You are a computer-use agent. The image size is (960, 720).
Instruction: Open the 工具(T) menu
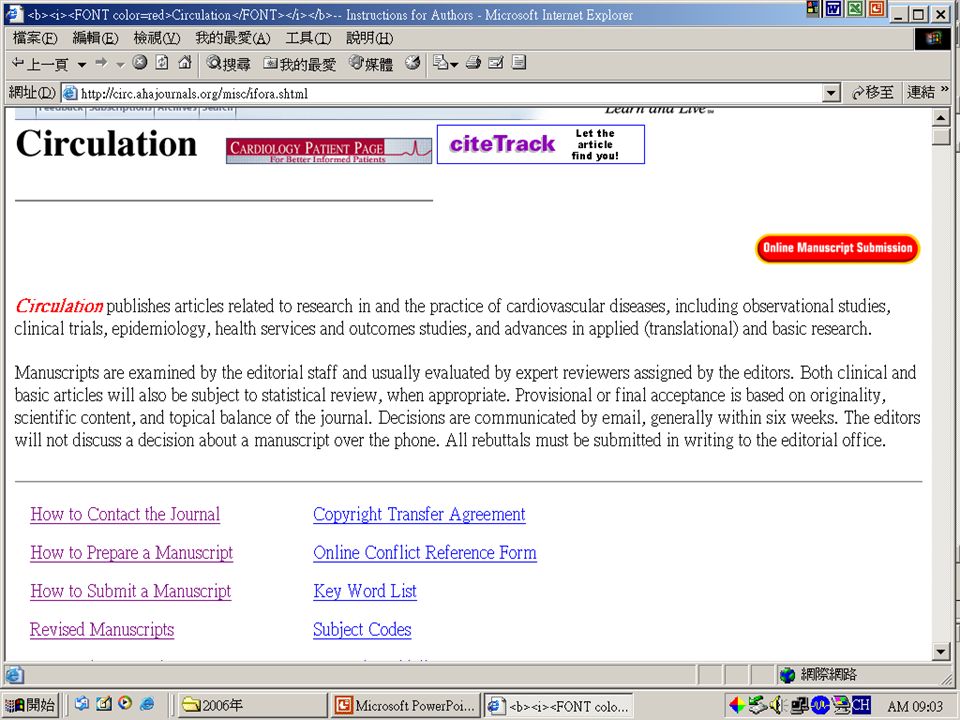308,39
